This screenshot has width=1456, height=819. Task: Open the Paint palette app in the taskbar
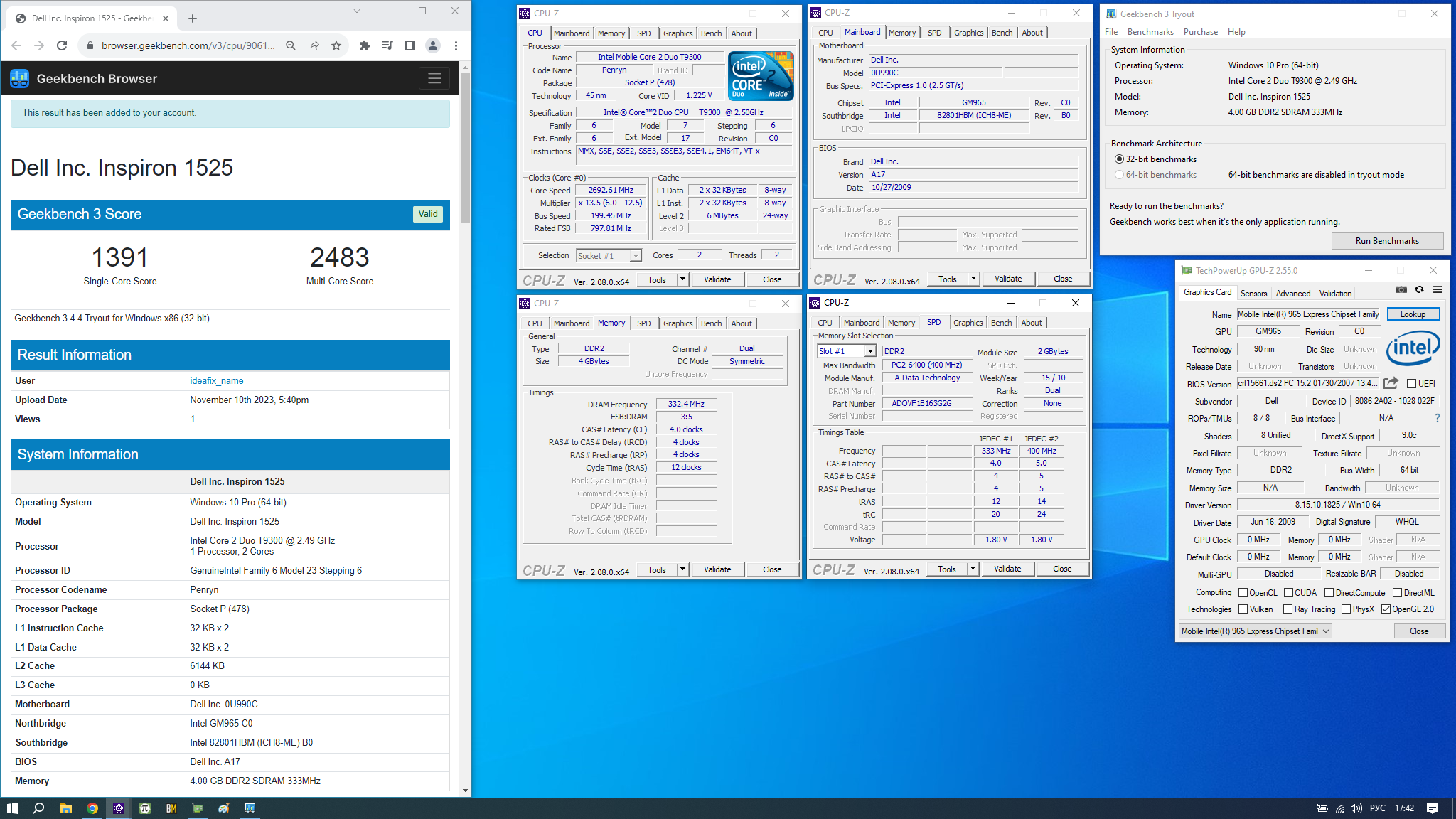point(224,808)
